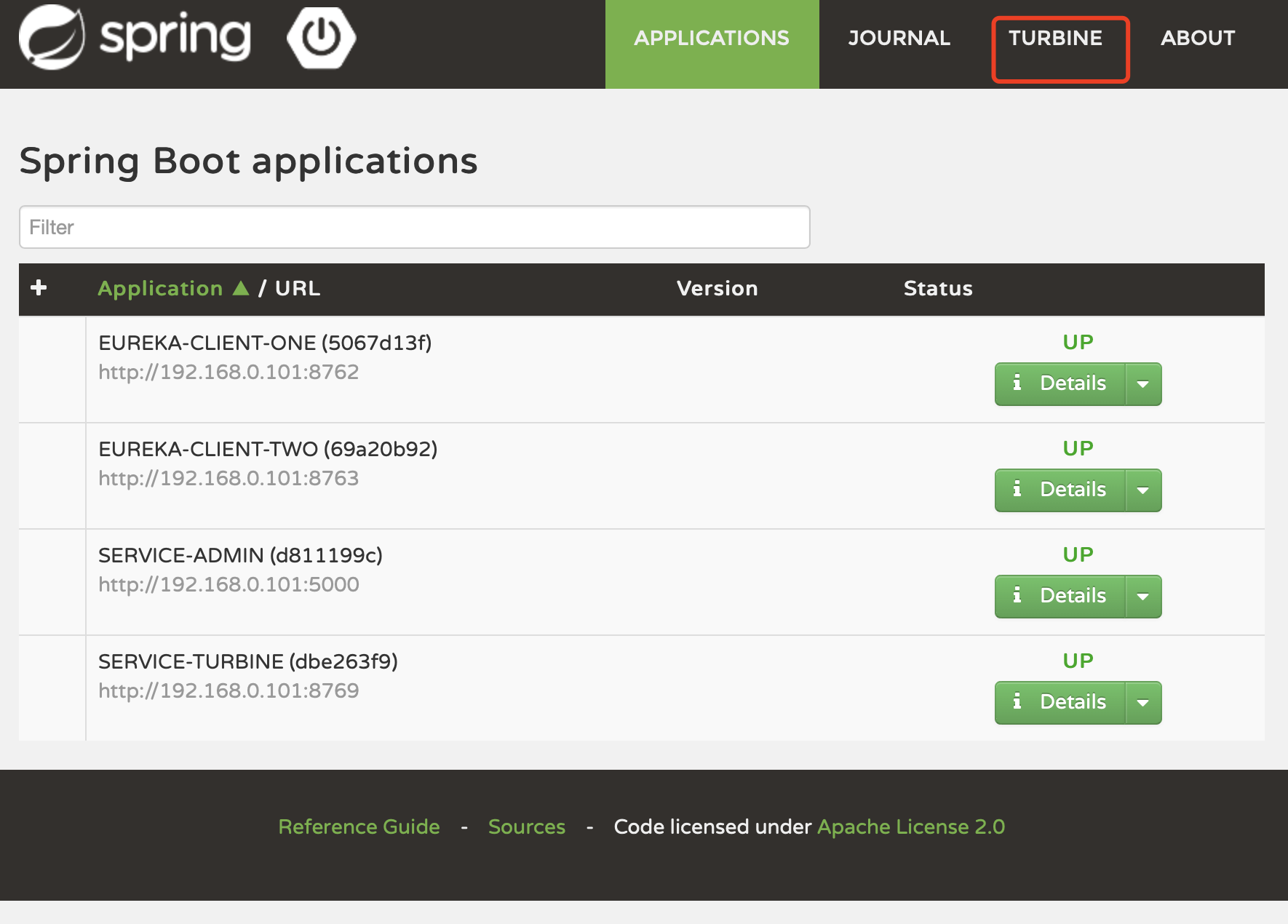The height and width of the screenshot is (924, 1288).
Task: Open Details for SERVICE-ADMIN
Action: coord(1060,596)
